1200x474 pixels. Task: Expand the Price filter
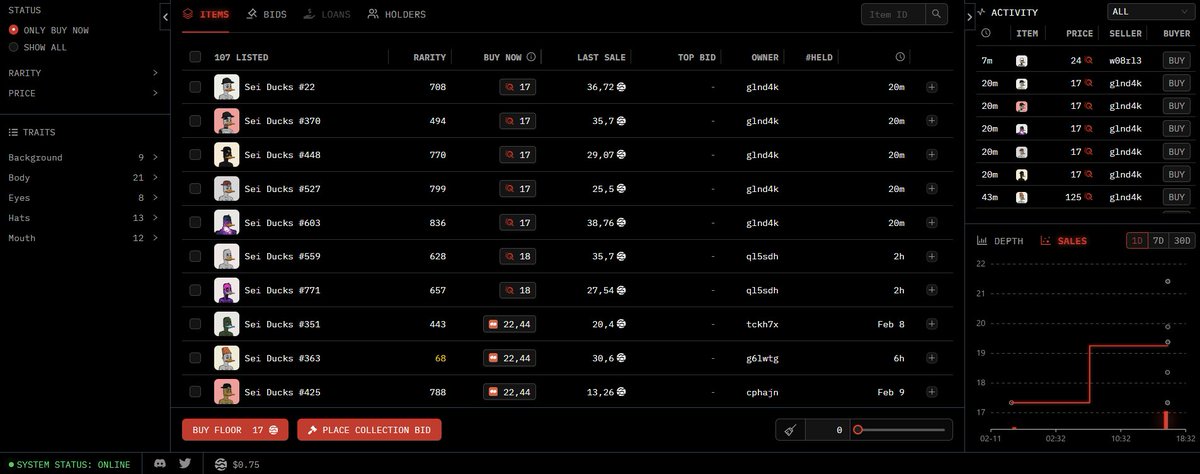pyautogui.click(x=83, y=93)
